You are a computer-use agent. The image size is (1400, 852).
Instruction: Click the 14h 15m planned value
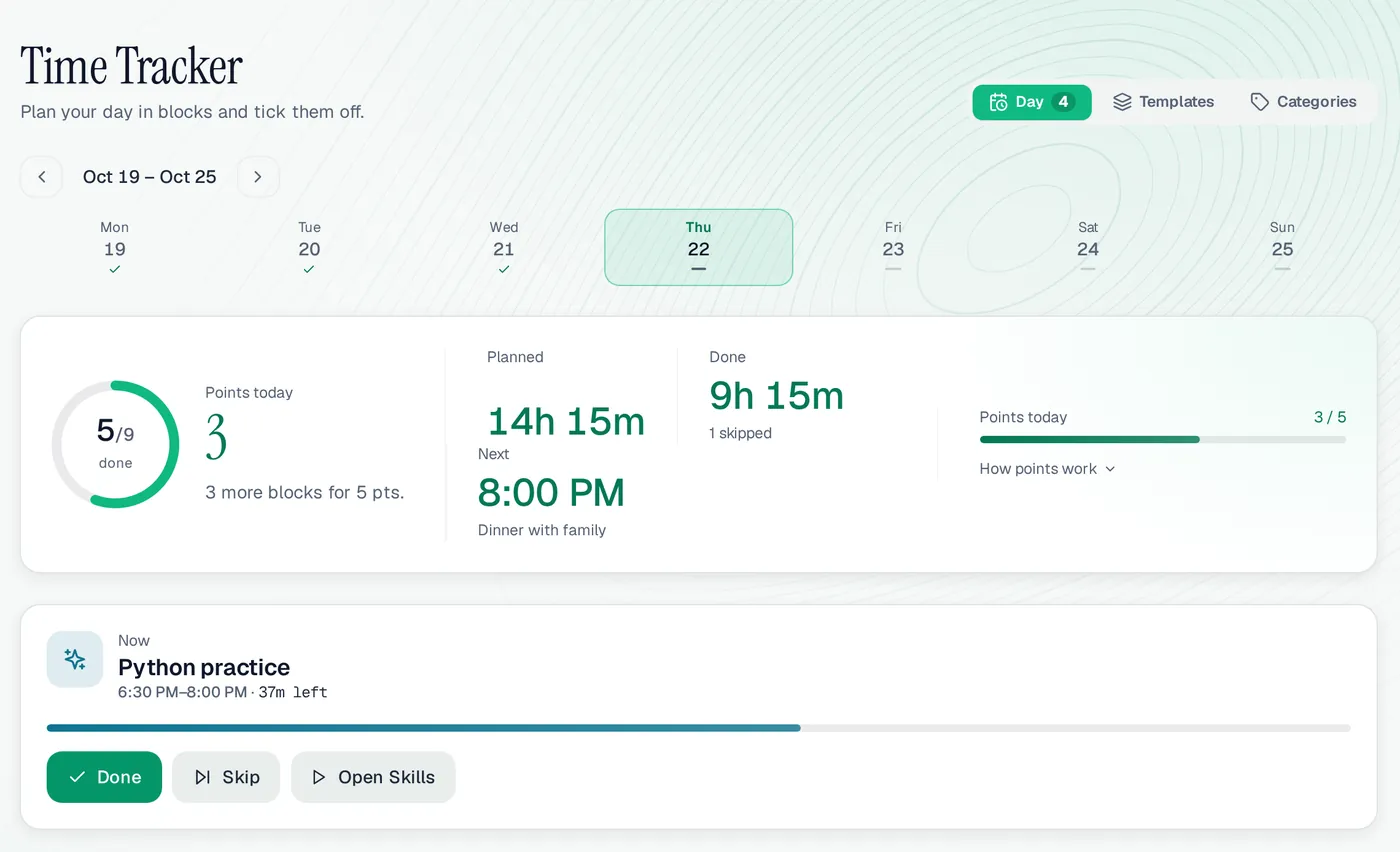click(x=566, y=422)
